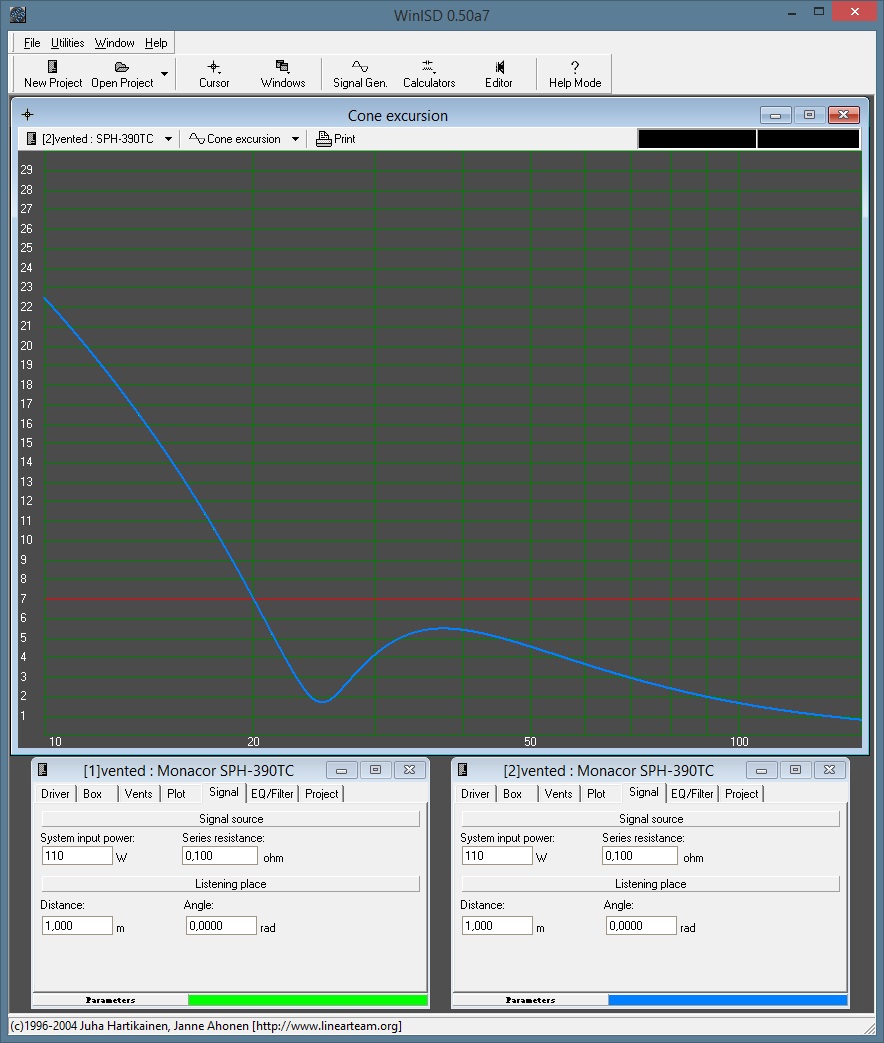
Task: Expand the Open Project dropdown arrow
Action: click(x=164, y=74)
